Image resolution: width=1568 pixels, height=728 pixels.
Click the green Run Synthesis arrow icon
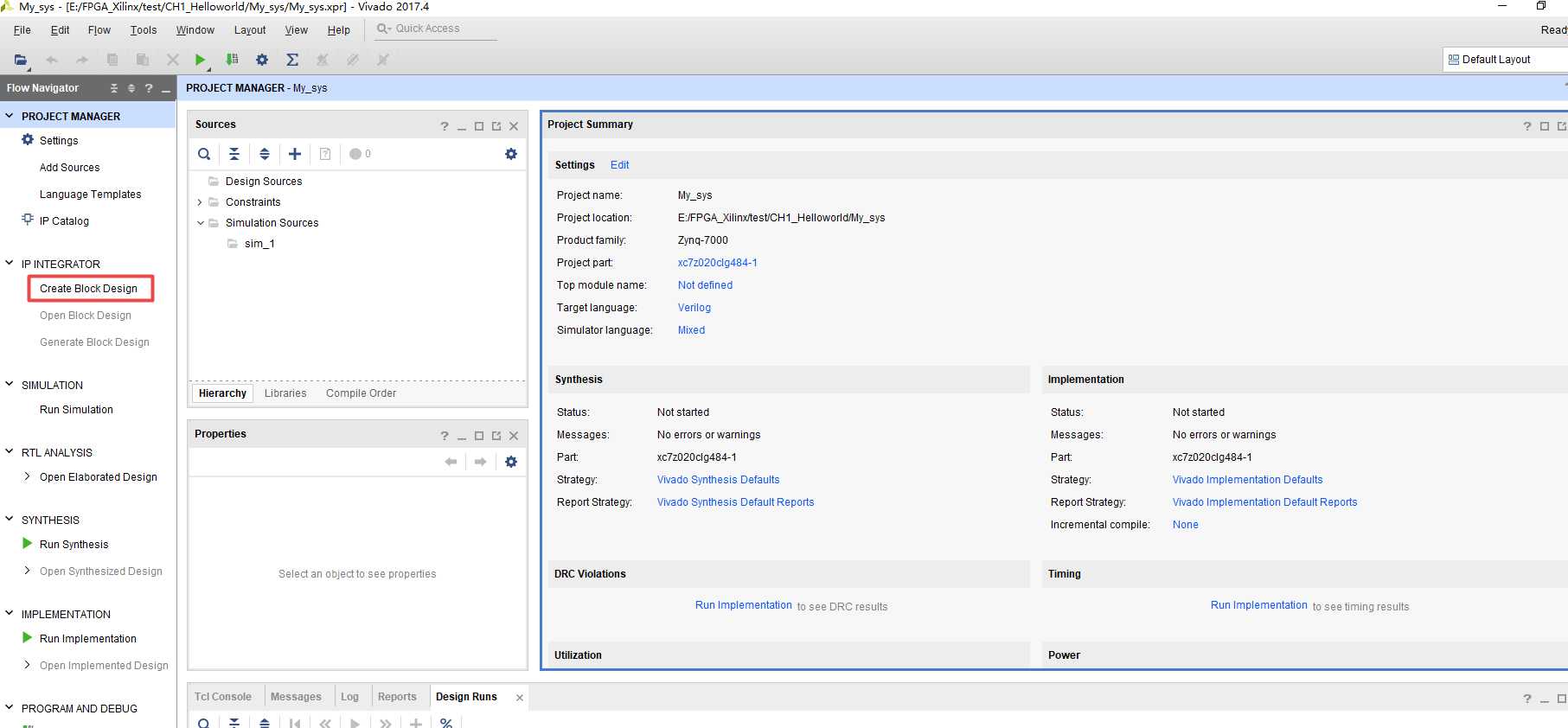pos(28,544)
